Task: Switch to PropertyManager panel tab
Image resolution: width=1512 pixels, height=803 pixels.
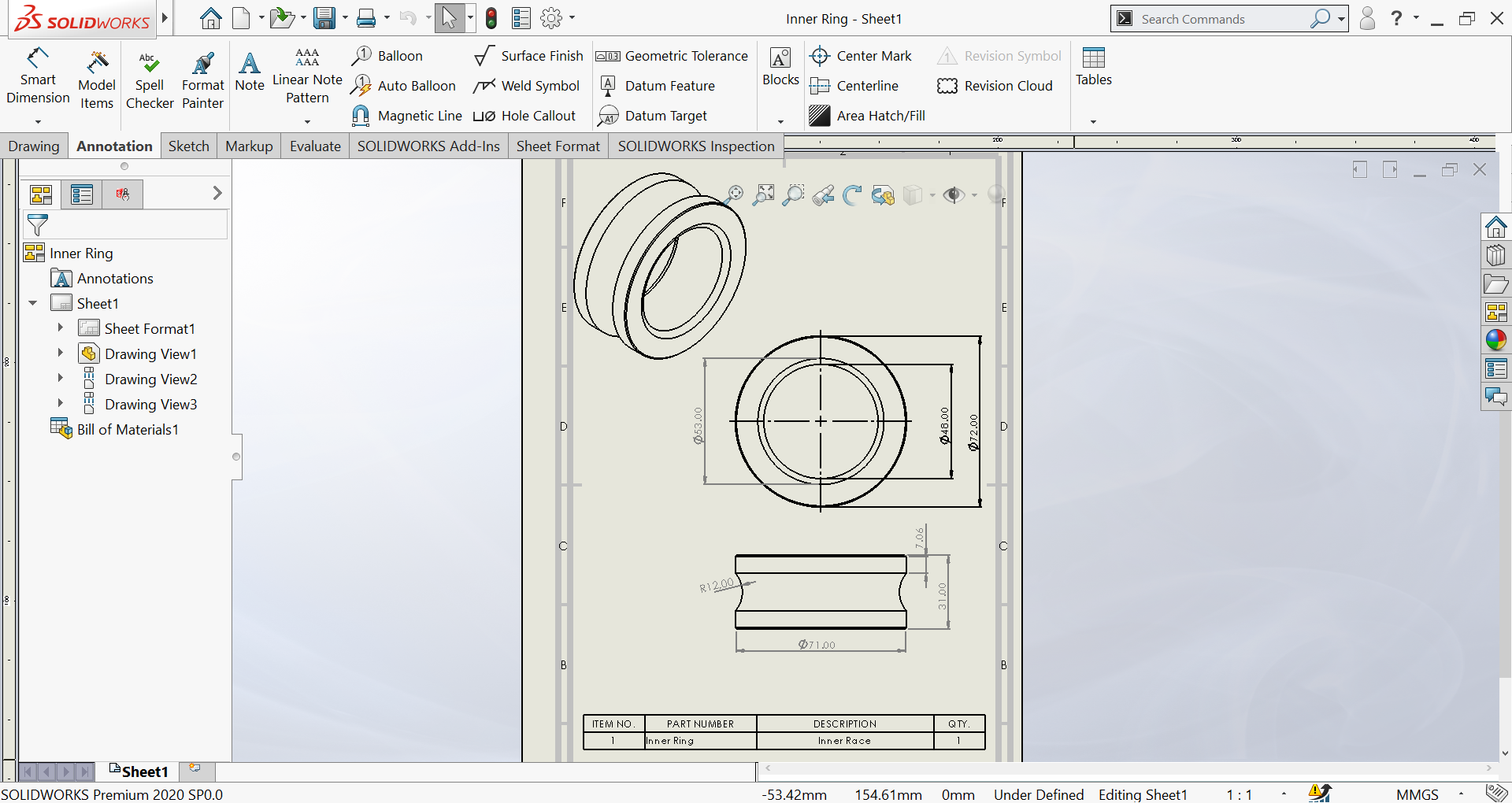Action: pos(82,194)
